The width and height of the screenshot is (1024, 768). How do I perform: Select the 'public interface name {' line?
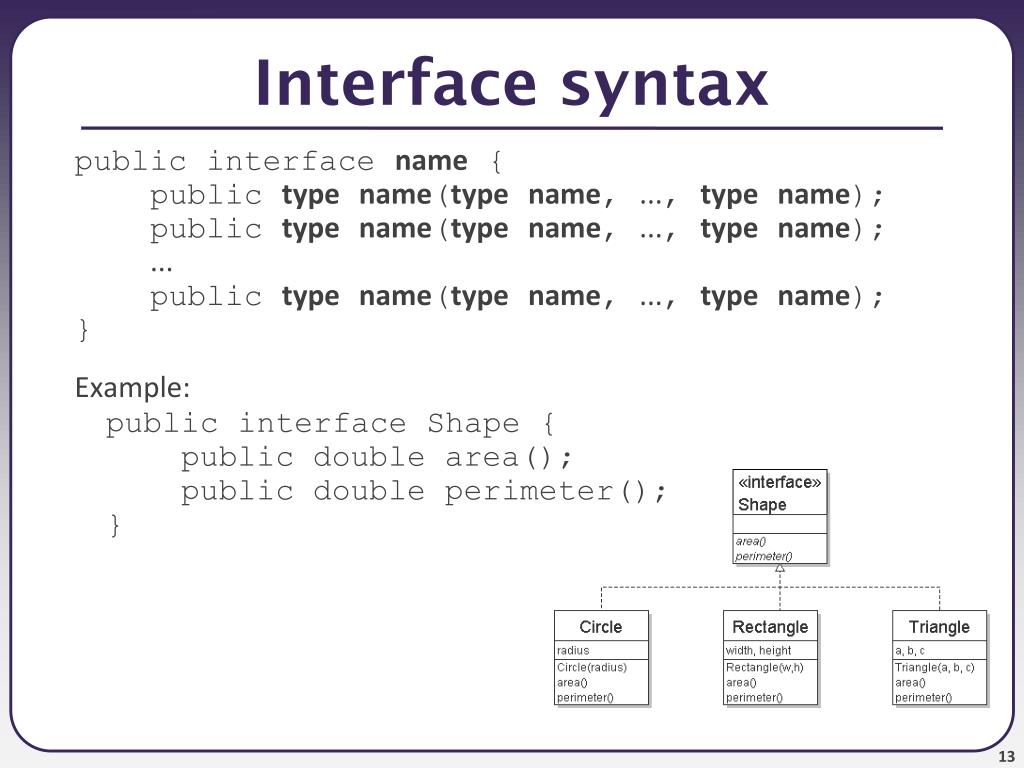(288, 161)
